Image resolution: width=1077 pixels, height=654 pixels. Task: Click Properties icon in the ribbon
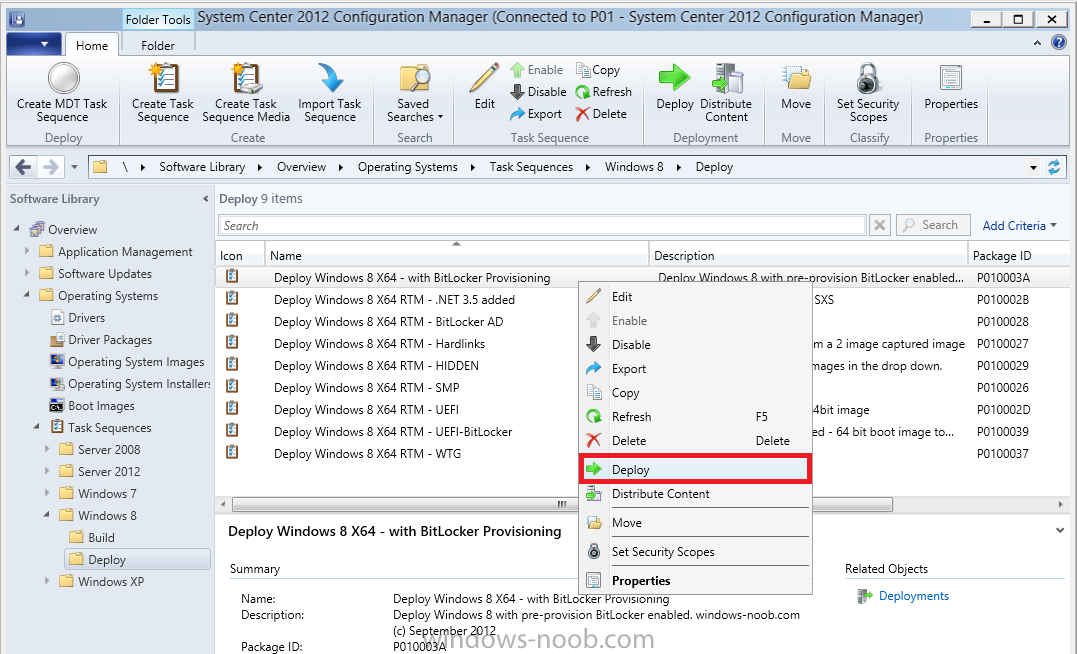951,78
